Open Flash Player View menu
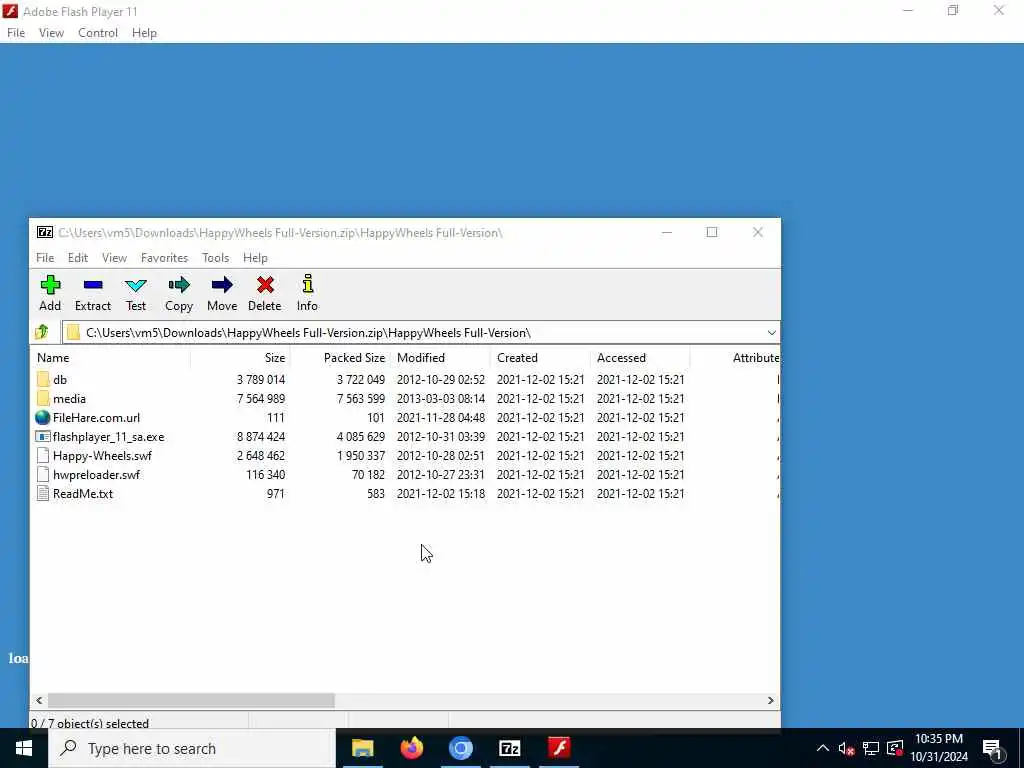The height and width of the screenshot is (768, 1024). coord(51,33)
